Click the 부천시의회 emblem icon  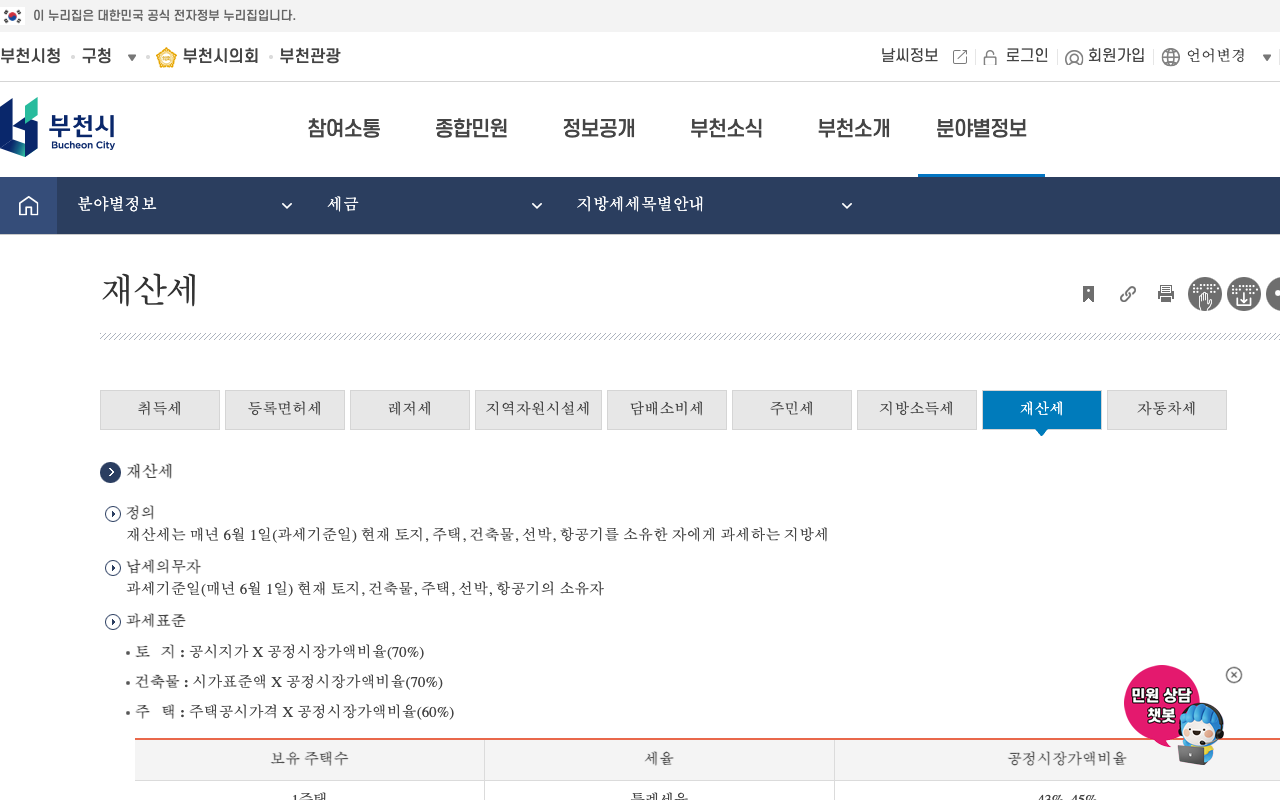166,57
